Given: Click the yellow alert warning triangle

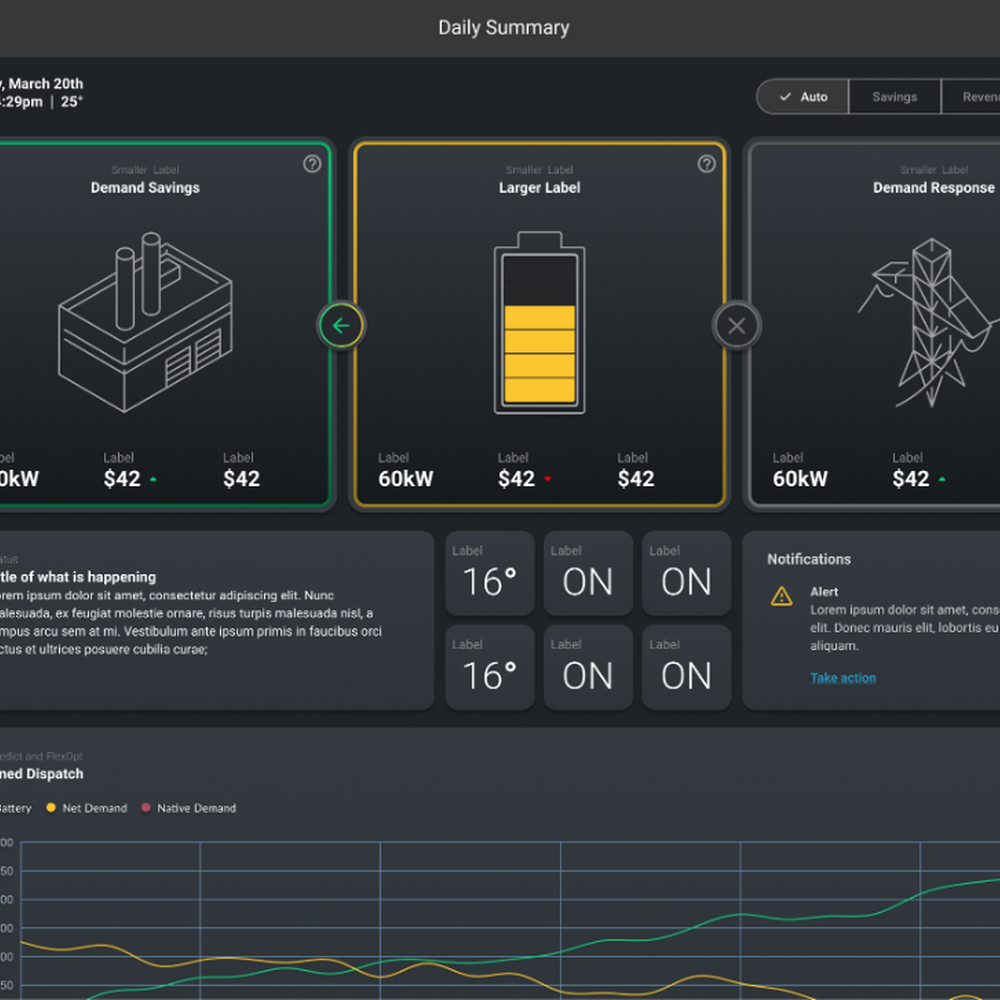Looking at the screenshot, I should click(782, 597).
